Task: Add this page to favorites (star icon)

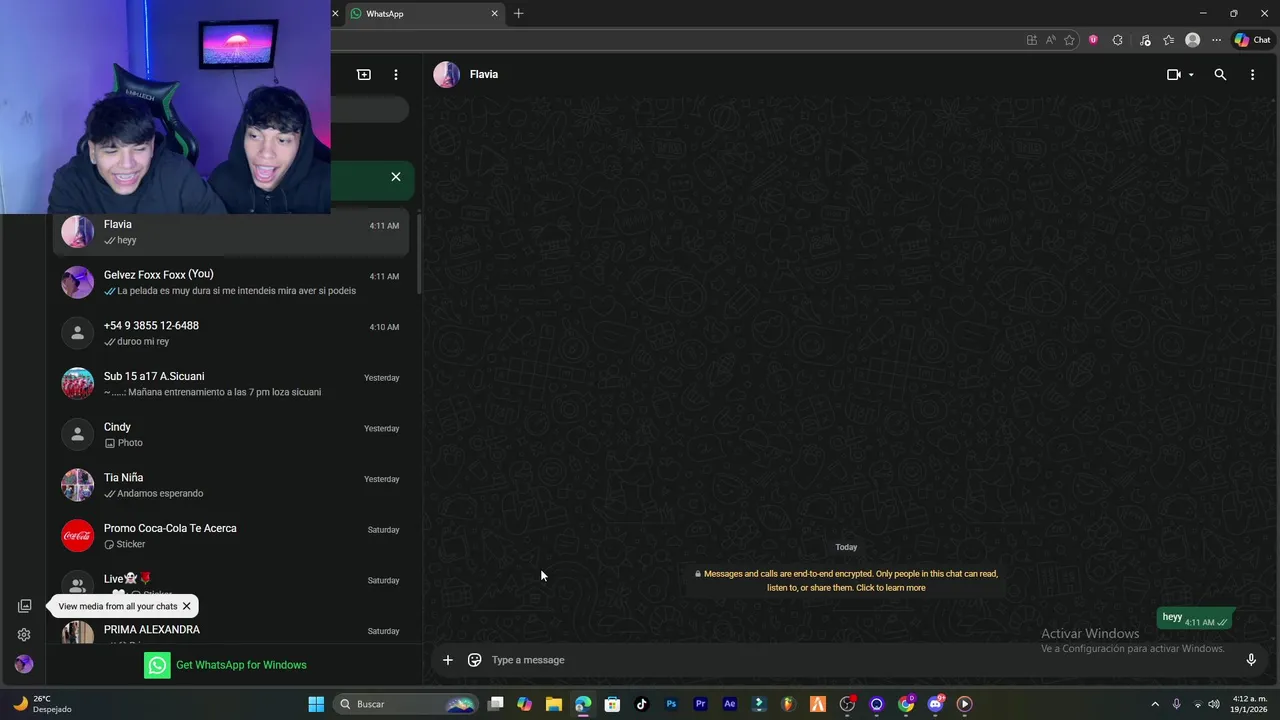Action: tap(1069, 40)
